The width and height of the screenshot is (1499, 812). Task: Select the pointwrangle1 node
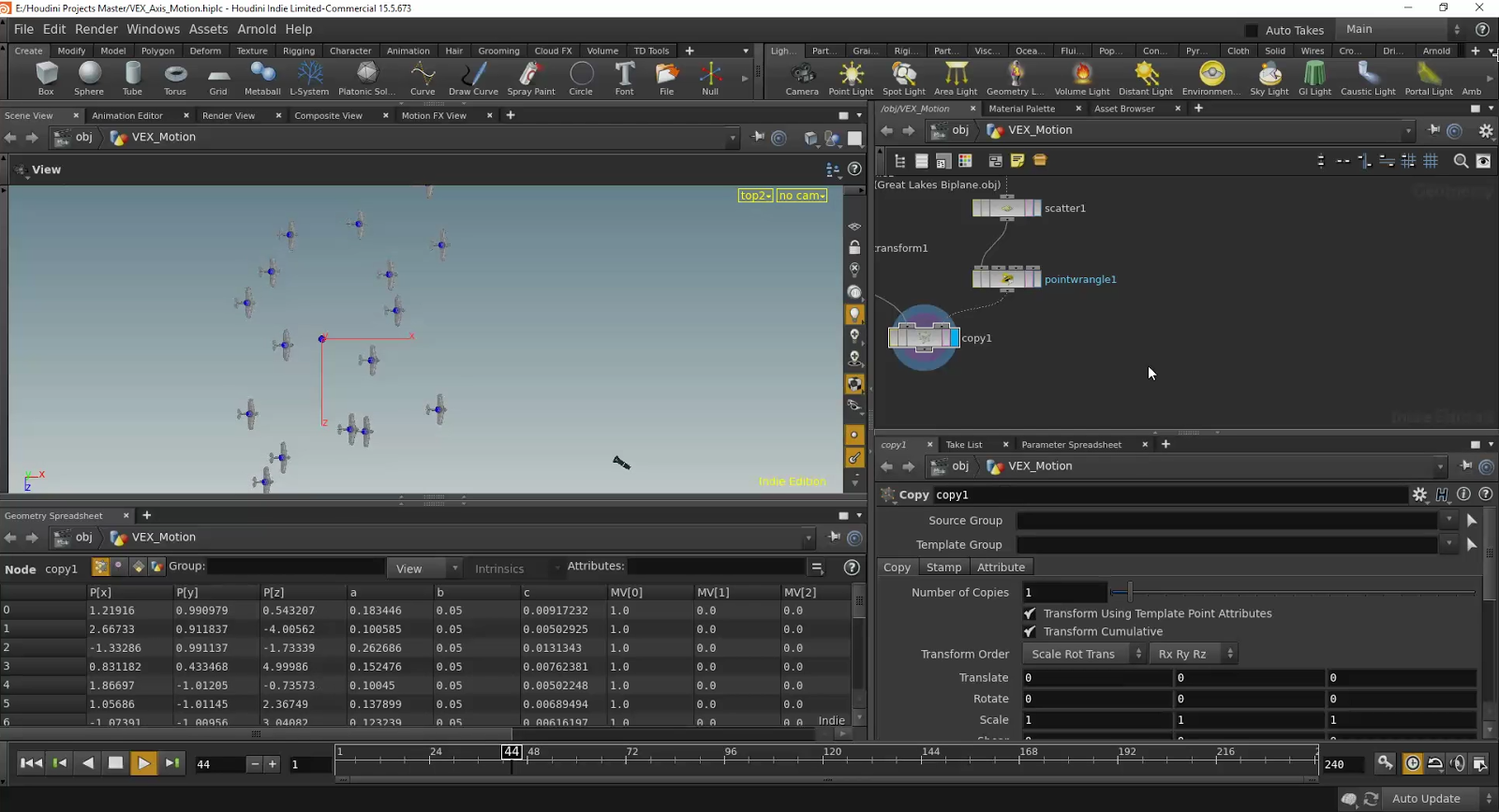pyautogui.click(x=1006, y=278)
